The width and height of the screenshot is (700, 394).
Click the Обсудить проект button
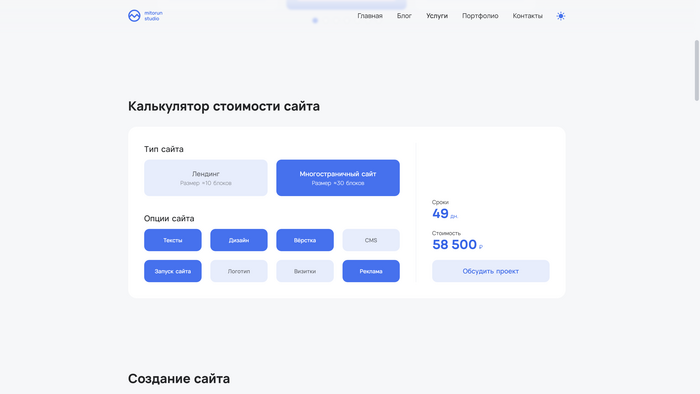click(491, 271)
